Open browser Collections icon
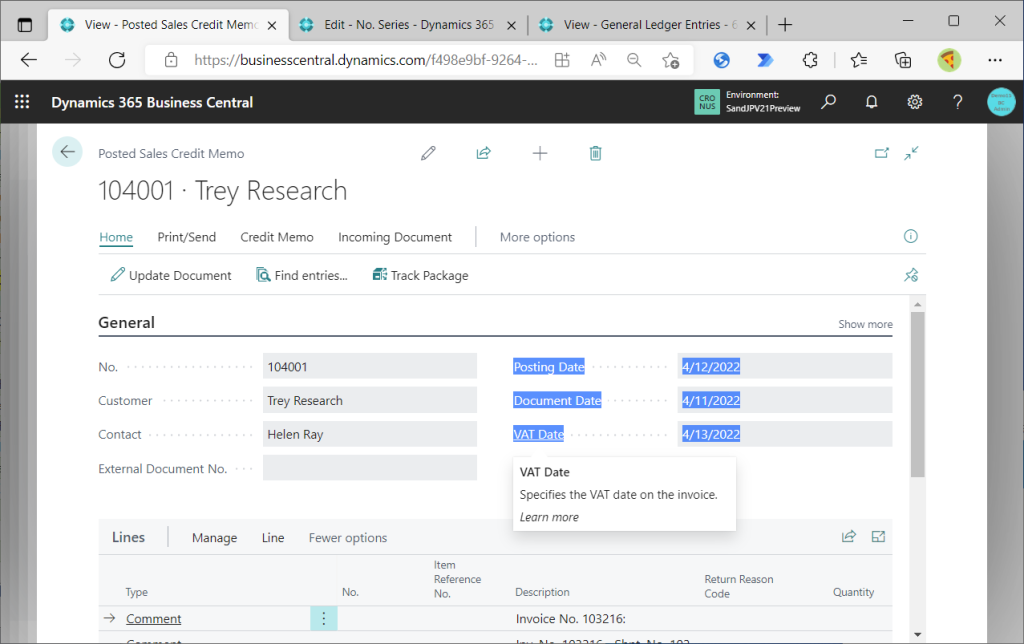This screenshot has height=644, width=1024. [903, 60]
